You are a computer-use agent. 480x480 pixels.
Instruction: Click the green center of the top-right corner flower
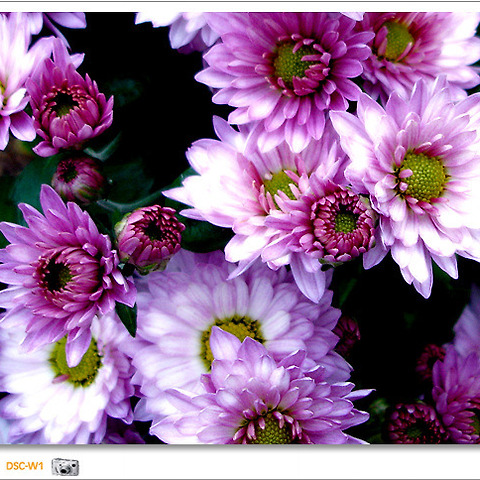(x=397, y=40)
